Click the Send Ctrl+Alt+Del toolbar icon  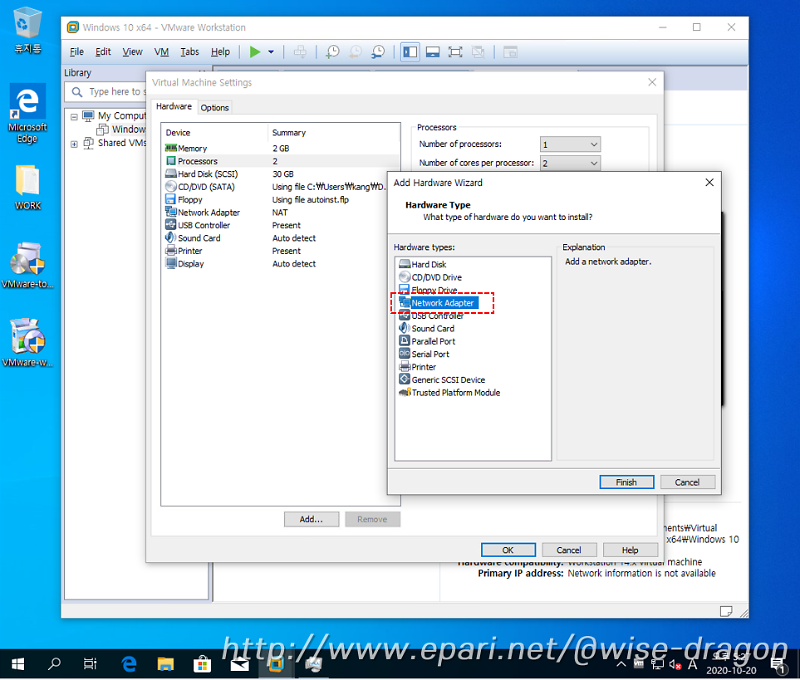coord(300,52)
